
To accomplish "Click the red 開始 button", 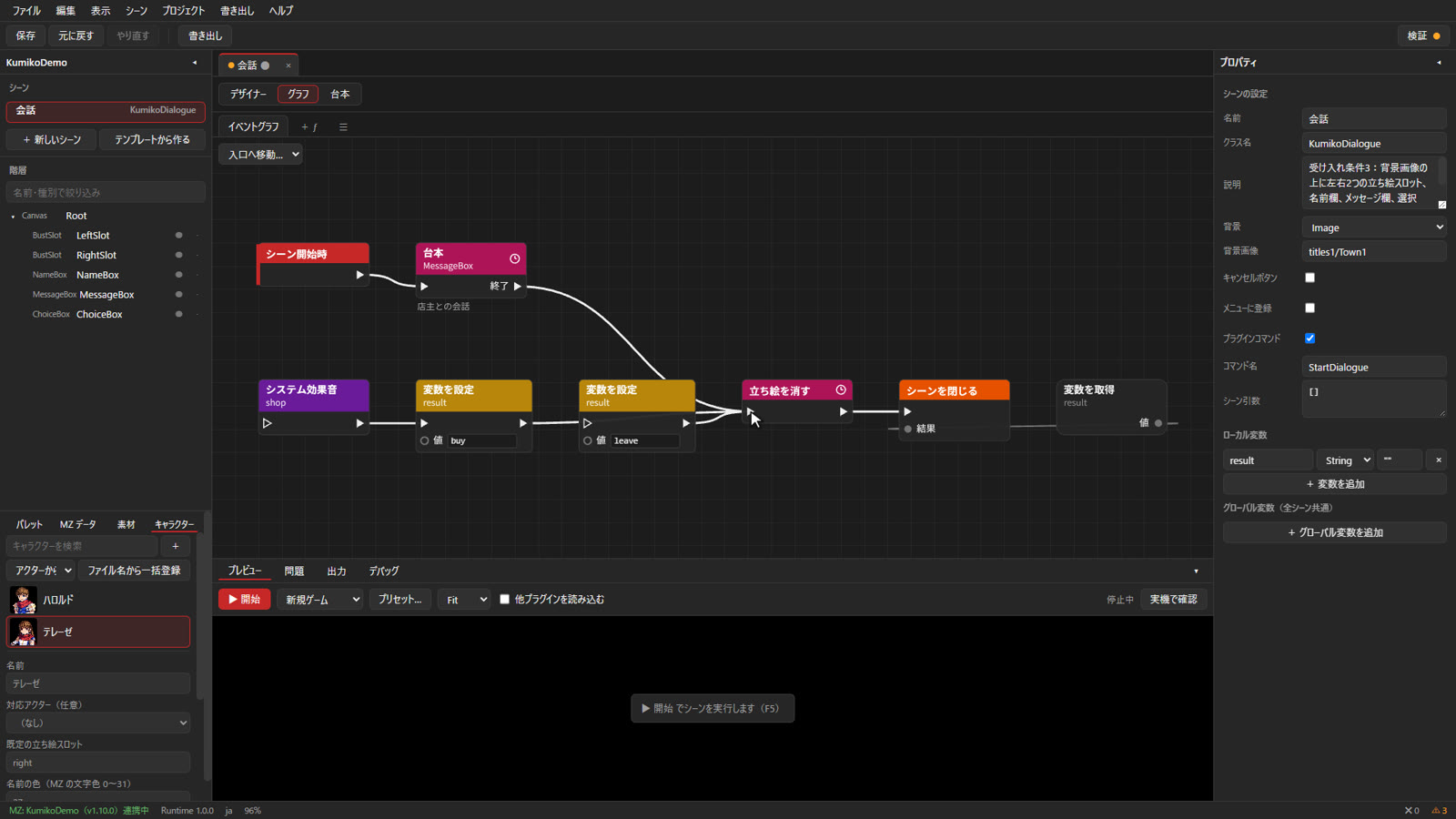I will coord(244,600).
